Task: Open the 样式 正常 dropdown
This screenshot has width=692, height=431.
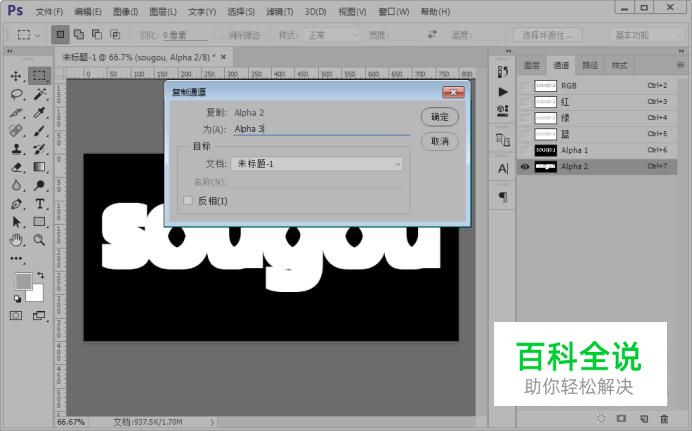Action: pos(331,35)
